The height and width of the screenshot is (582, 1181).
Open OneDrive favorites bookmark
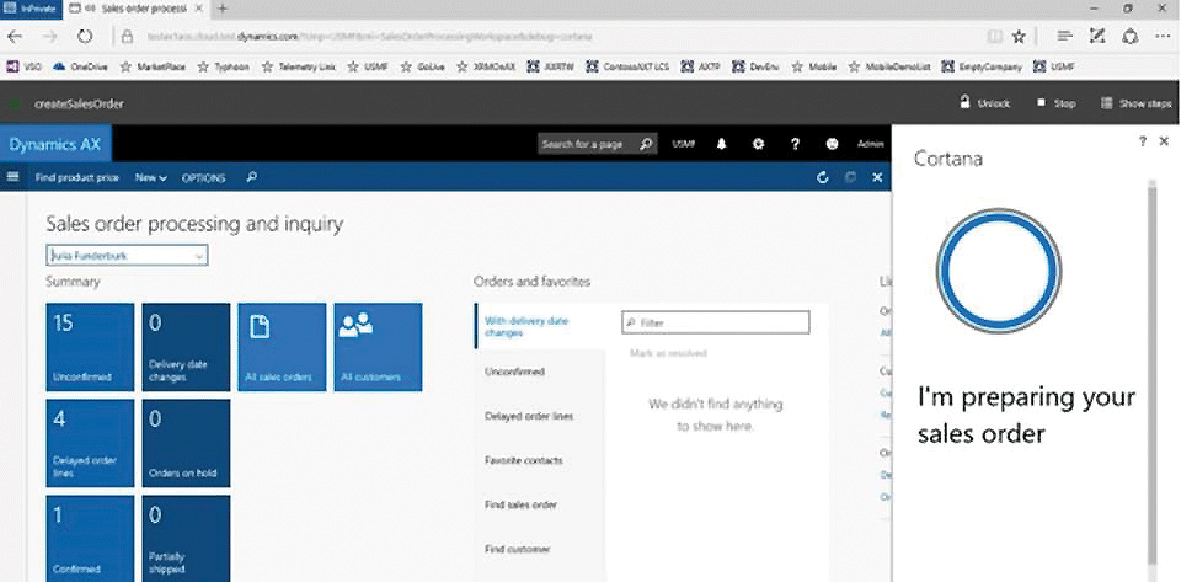tap(81, 67)
